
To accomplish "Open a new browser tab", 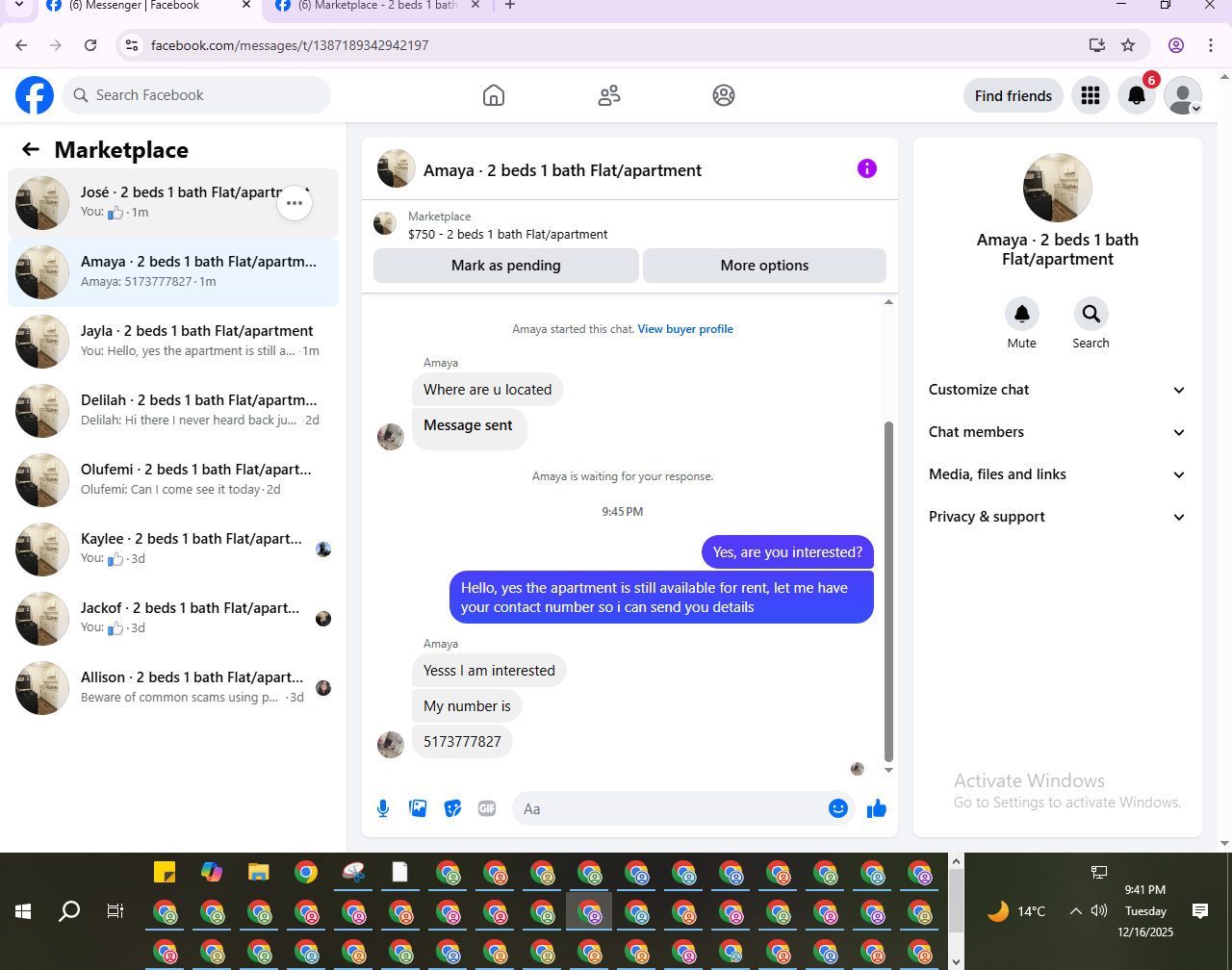I will click(x=510, y=6).
